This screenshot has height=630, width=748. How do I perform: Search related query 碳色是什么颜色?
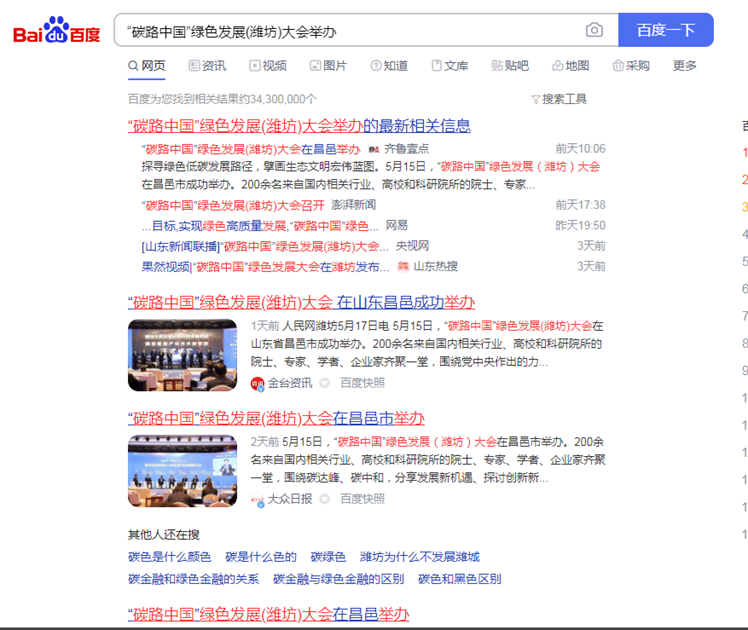(x=169, y=557)
